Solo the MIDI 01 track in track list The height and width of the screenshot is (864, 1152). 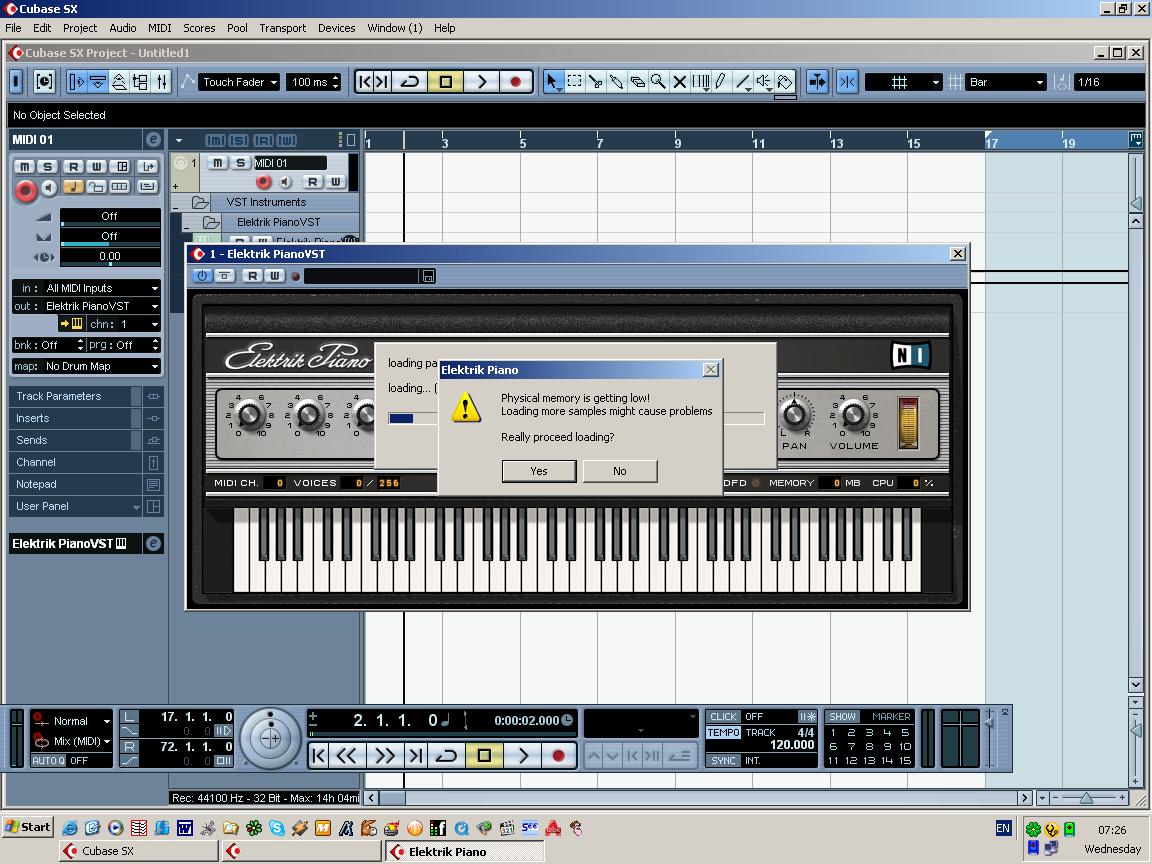click(240, 162)
